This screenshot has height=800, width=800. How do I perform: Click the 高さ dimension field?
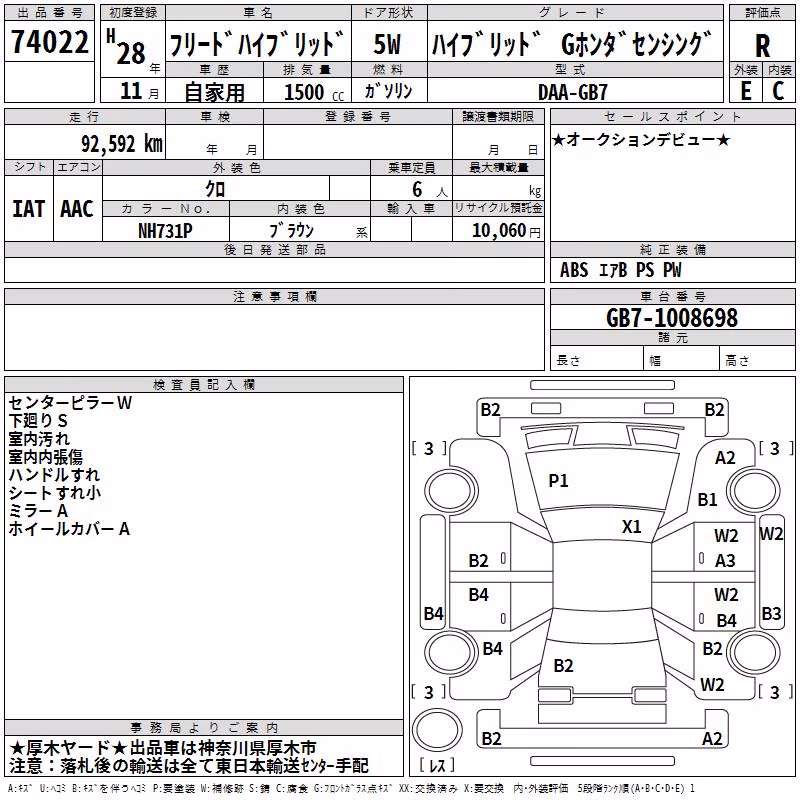click(758, 360)
